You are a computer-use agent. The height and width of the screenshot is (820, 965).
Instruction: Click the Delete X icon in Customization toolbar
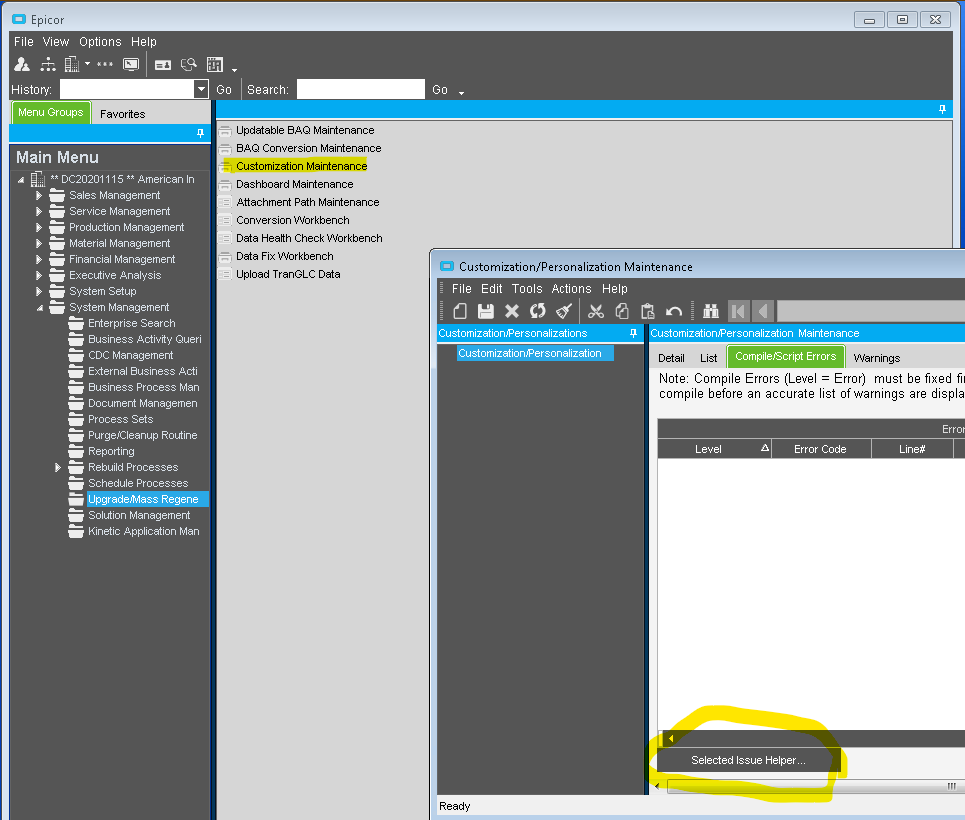[512, 312]
